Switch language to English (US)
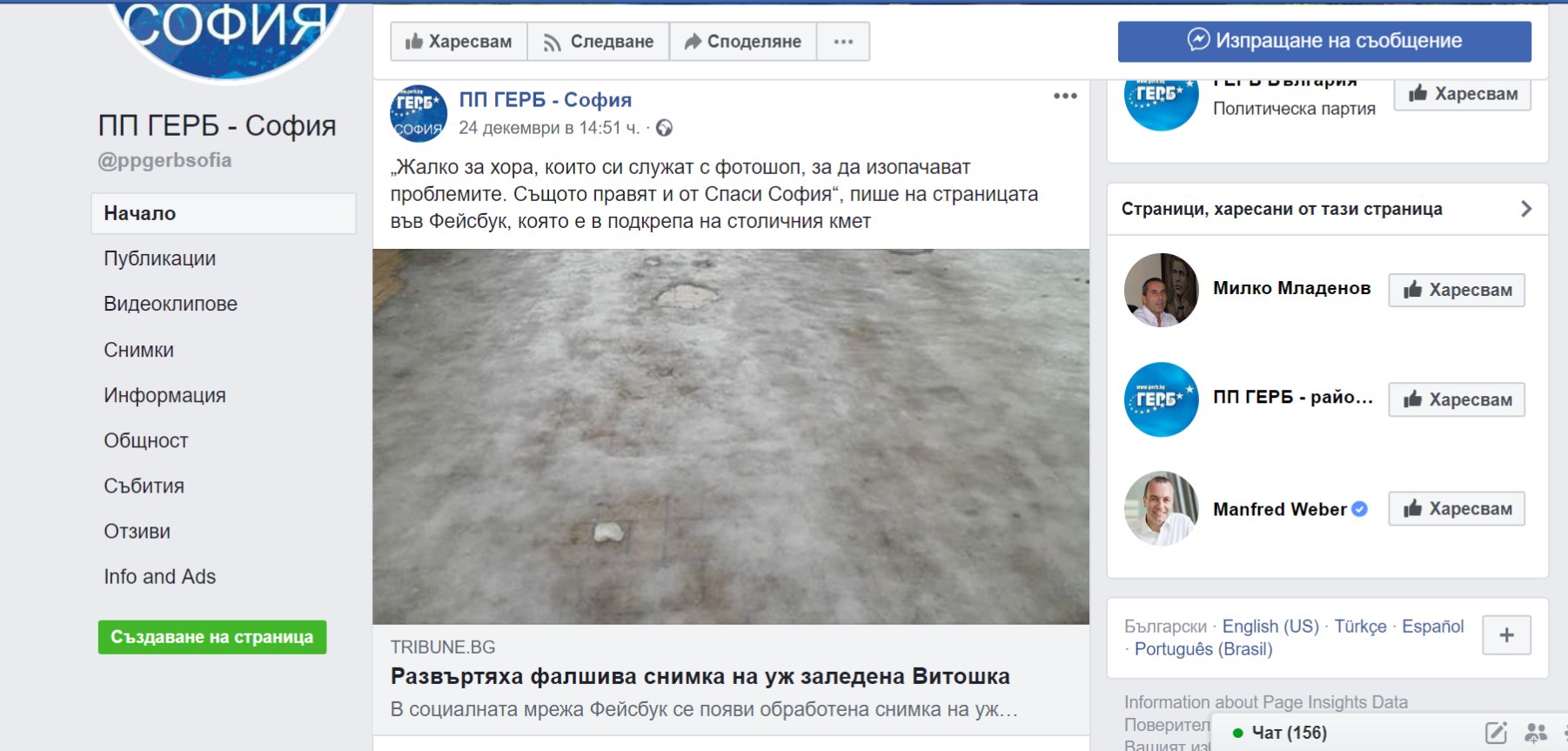Screen dimensions: 1568x751 1270,627
